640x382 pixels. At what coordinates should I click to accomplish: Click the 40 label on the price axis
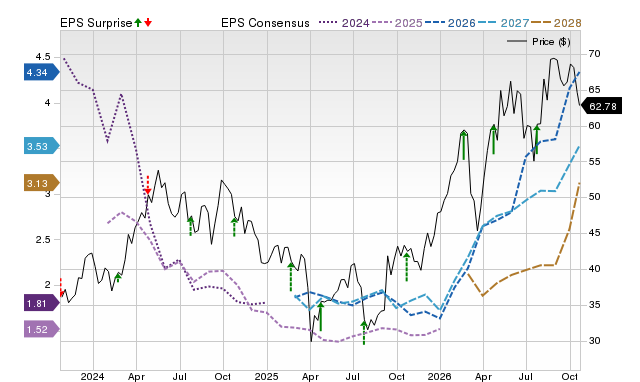(x=594, y=269)
